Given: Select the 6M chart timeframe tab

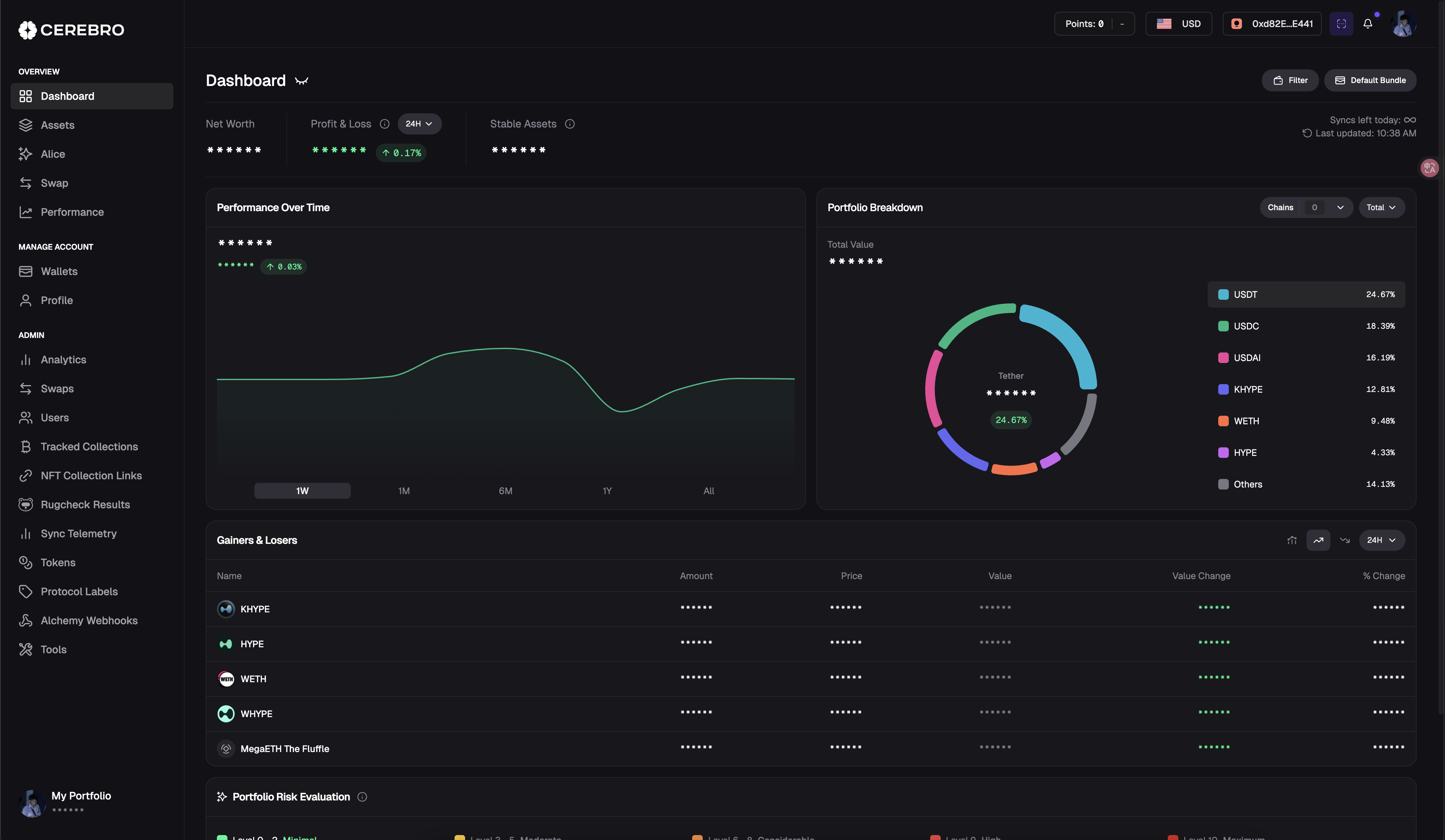Looking at the screenshot, I should pyautogui.click(x=505, y=490).
